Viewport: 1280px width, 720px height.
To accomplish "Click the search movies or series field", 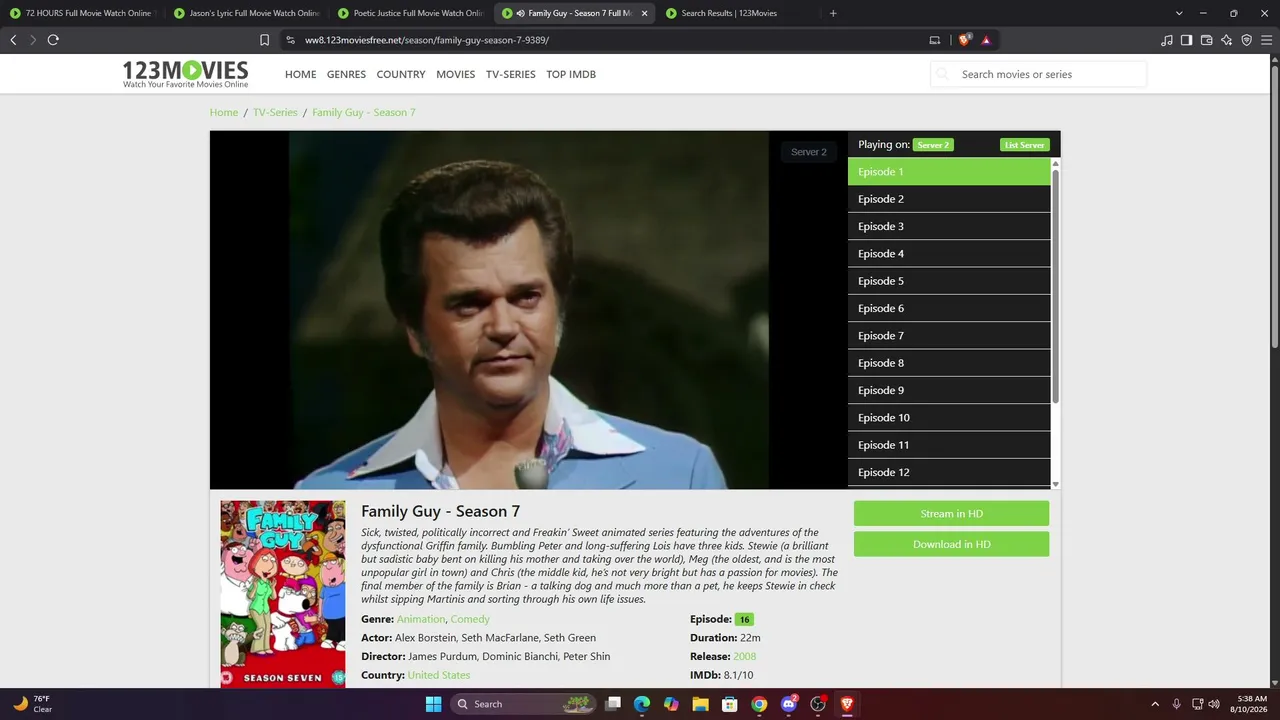I will click(x=1039, y=74).
